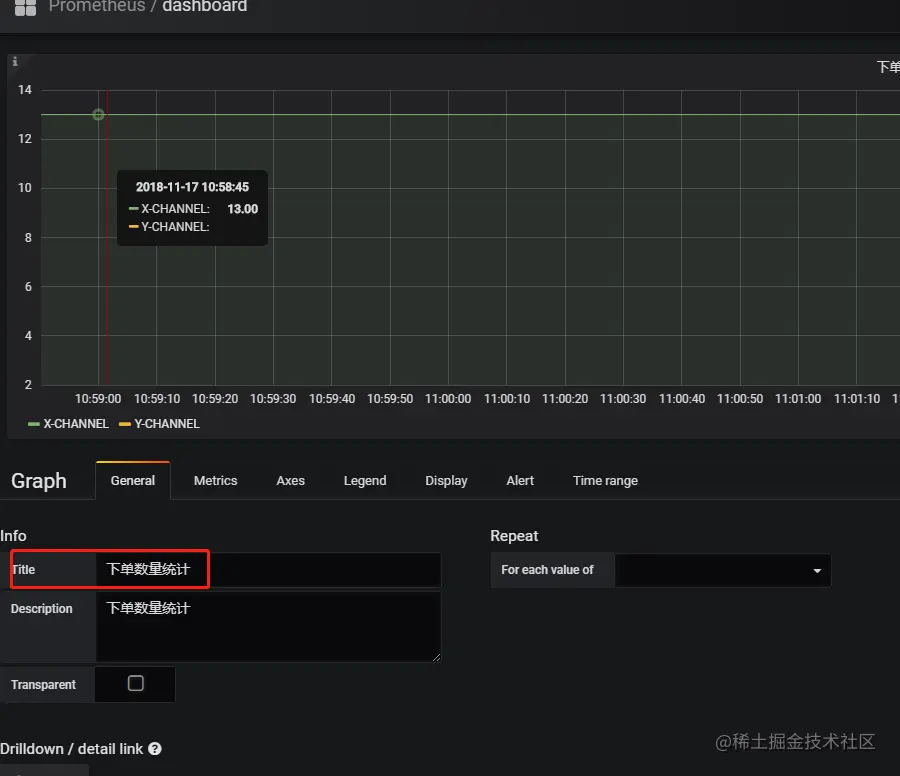Click the green data point marker on graph
Viewport: 900px width, 776px height.
point(98,114)
